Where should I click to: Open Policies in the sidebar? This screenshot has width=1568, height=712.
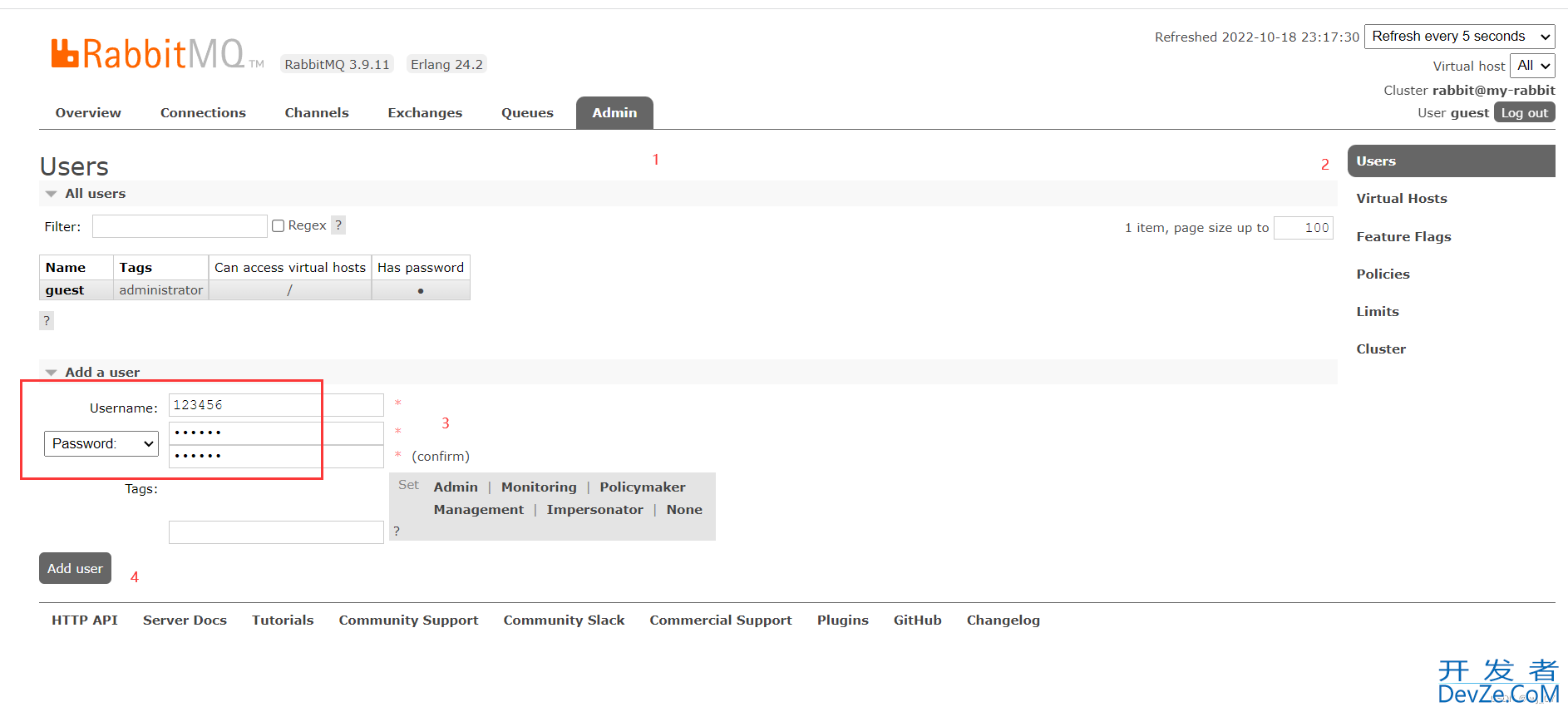coord(1383,274)
